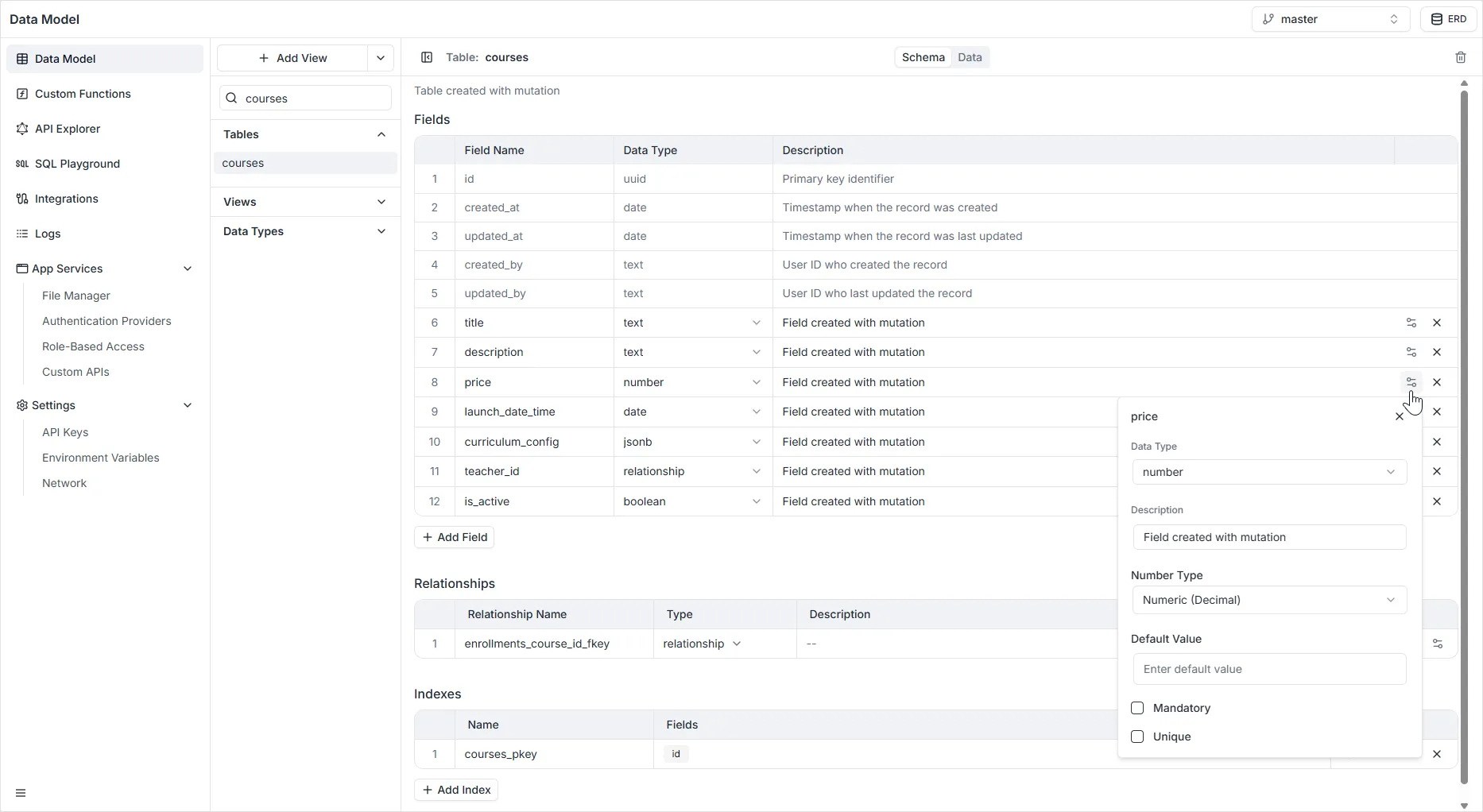Remove the courses_pkey index
Viewport: 1483px width, 812px height.
[1436, 754]
